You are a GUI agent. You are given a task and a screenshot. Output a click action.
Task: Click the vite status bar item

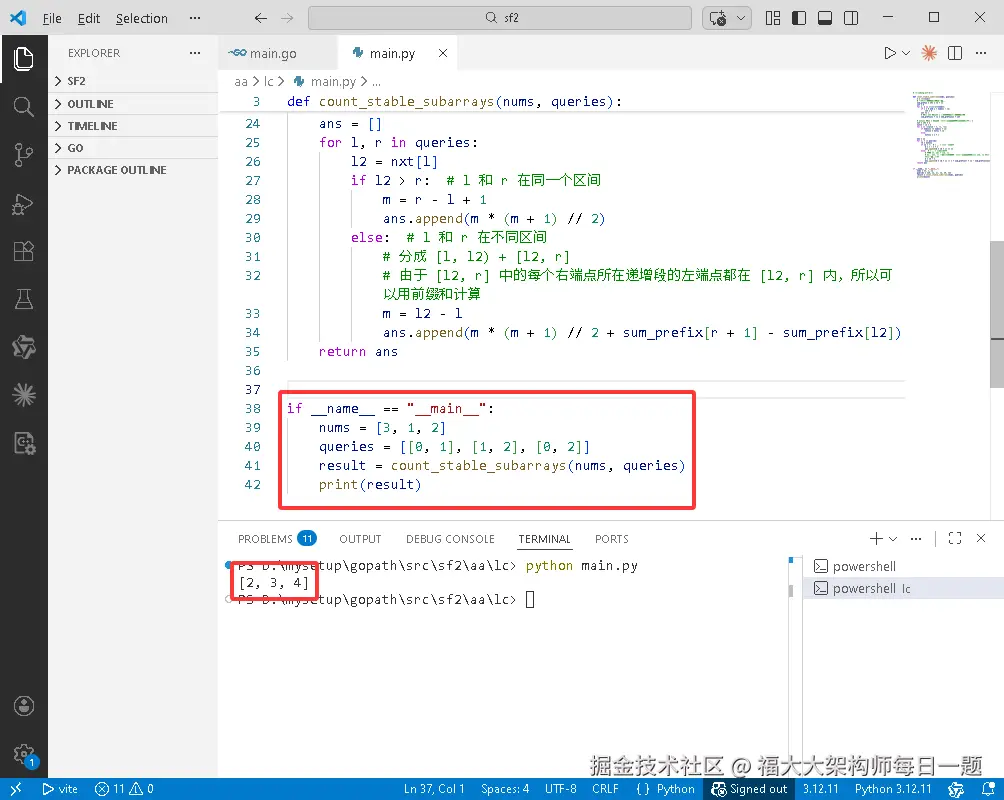pyautogui.click(x=60, y=789)
